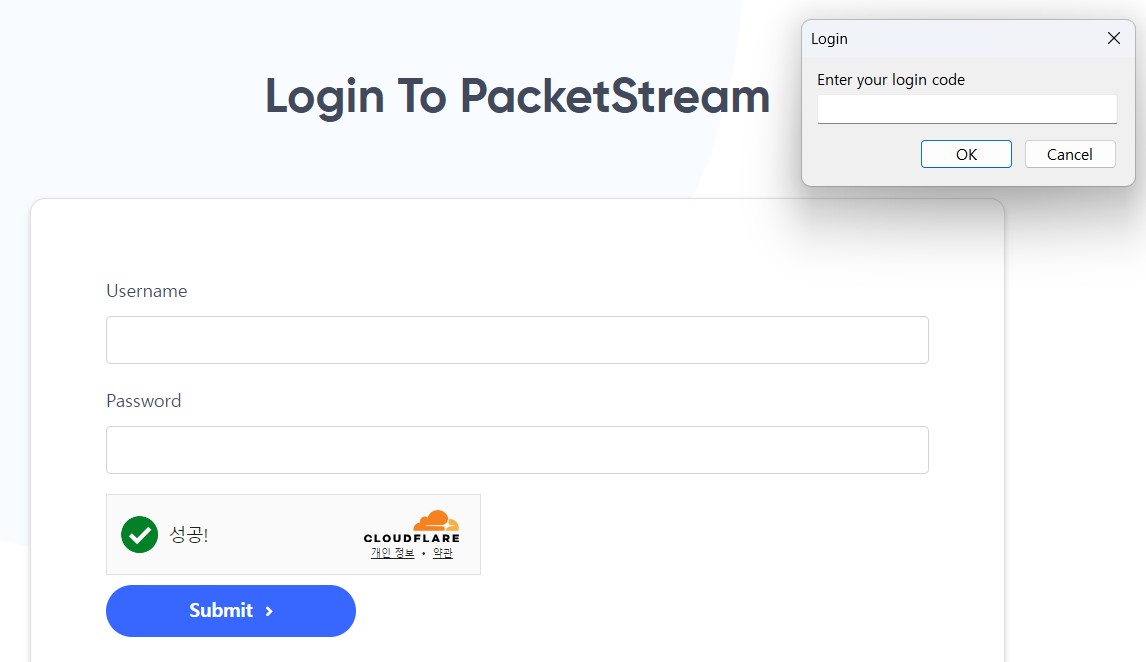The width and height of the screenshot is (1146, 662).
Task: Cancel the login code dialog
Action: click(1070, 154)
